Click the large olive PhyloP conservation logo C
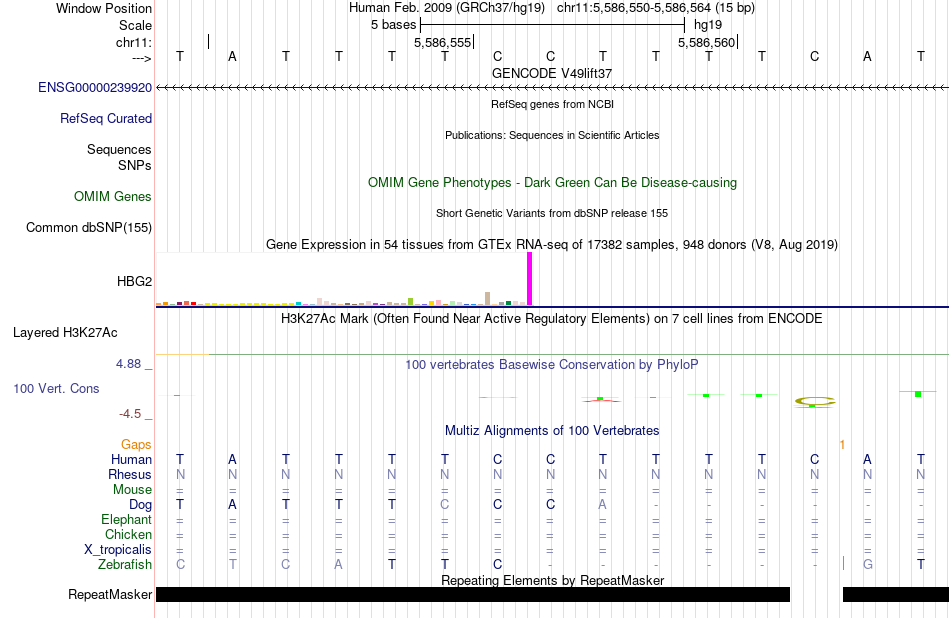950x618 pixels. (x=815, y=401)
